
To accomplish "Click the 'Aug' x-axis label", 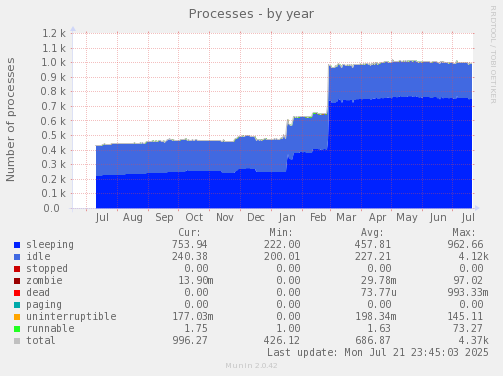I will 133,218.
